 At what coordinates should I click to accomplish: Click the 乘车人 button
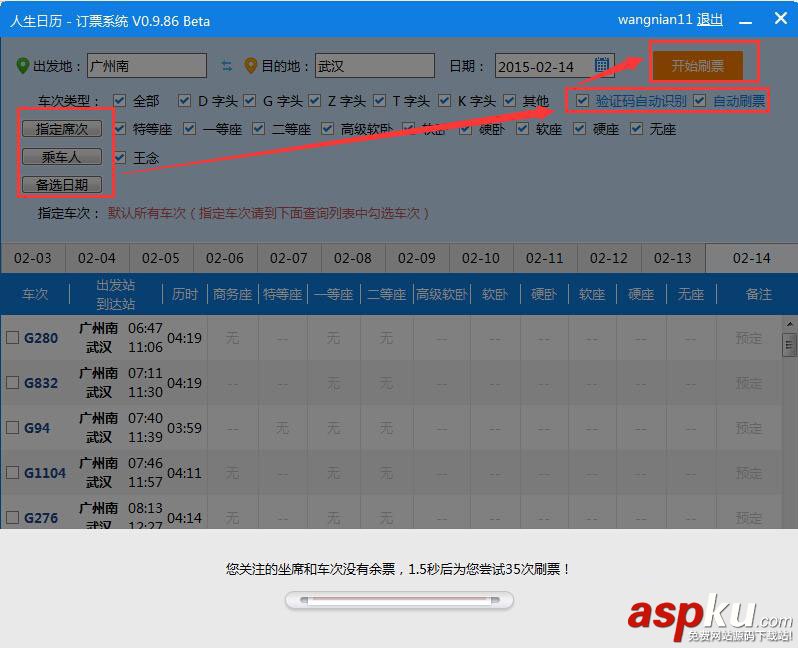62,157
